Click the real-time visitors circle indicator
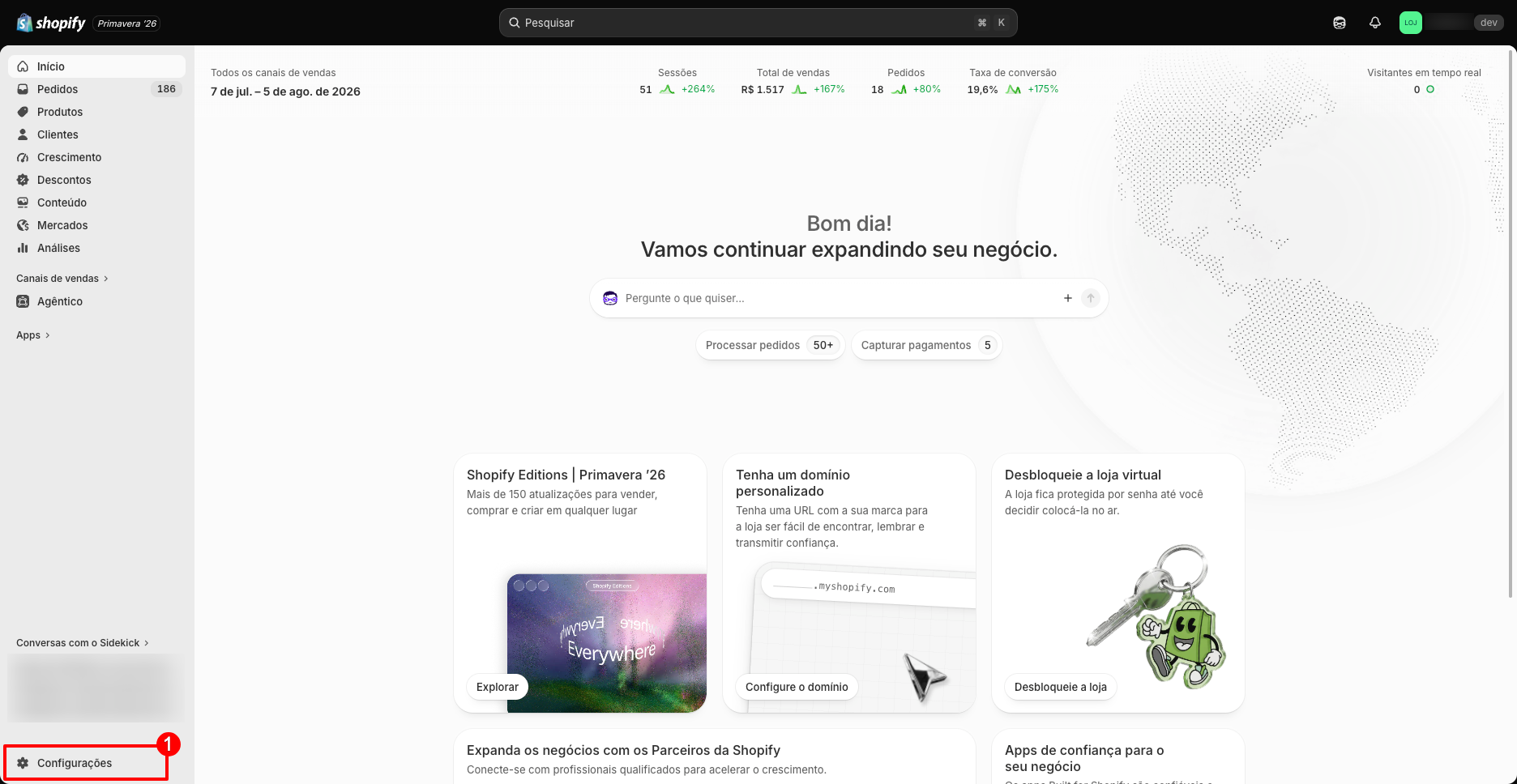Screen dimensions: 1517x784 (x=1430, y=89)
